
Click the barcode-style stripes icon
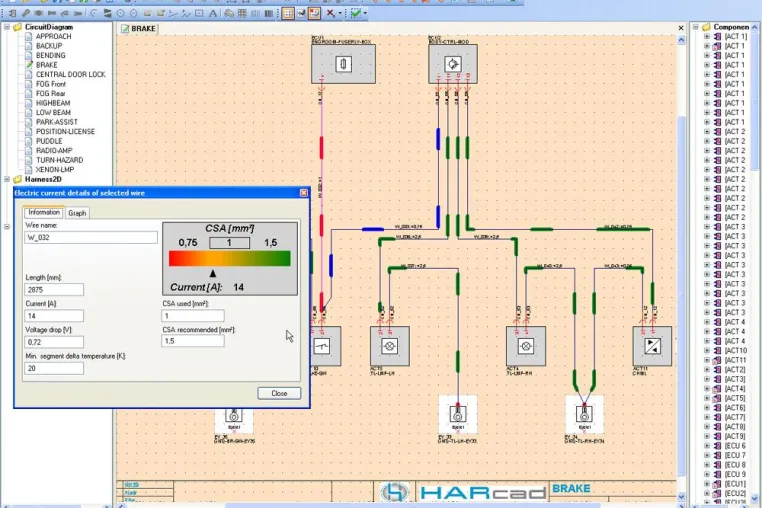click(268, 14)
